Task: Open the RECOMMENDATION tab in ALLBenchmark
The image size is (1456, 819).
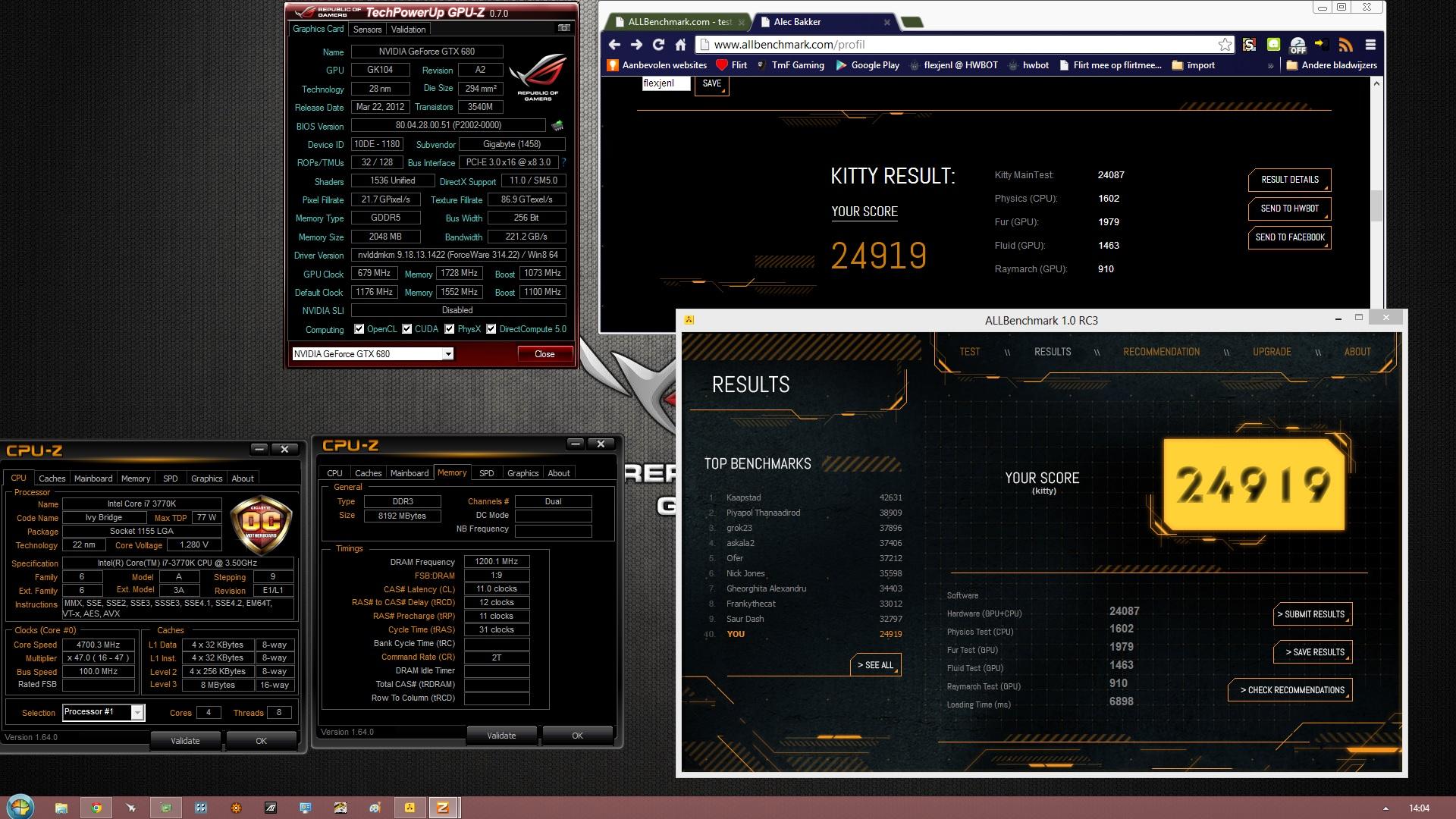Action: (1161, 352)
